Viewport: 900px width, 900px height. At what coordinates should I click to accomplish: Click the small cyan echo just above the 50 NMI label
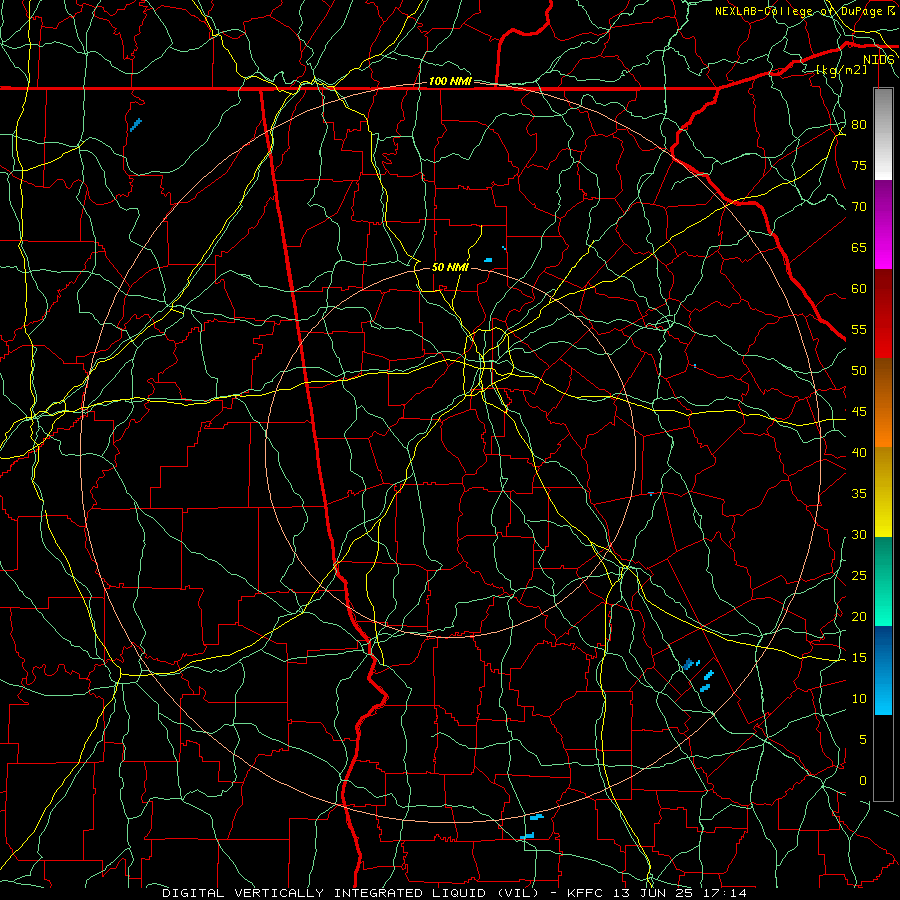[x=488, y=260]
